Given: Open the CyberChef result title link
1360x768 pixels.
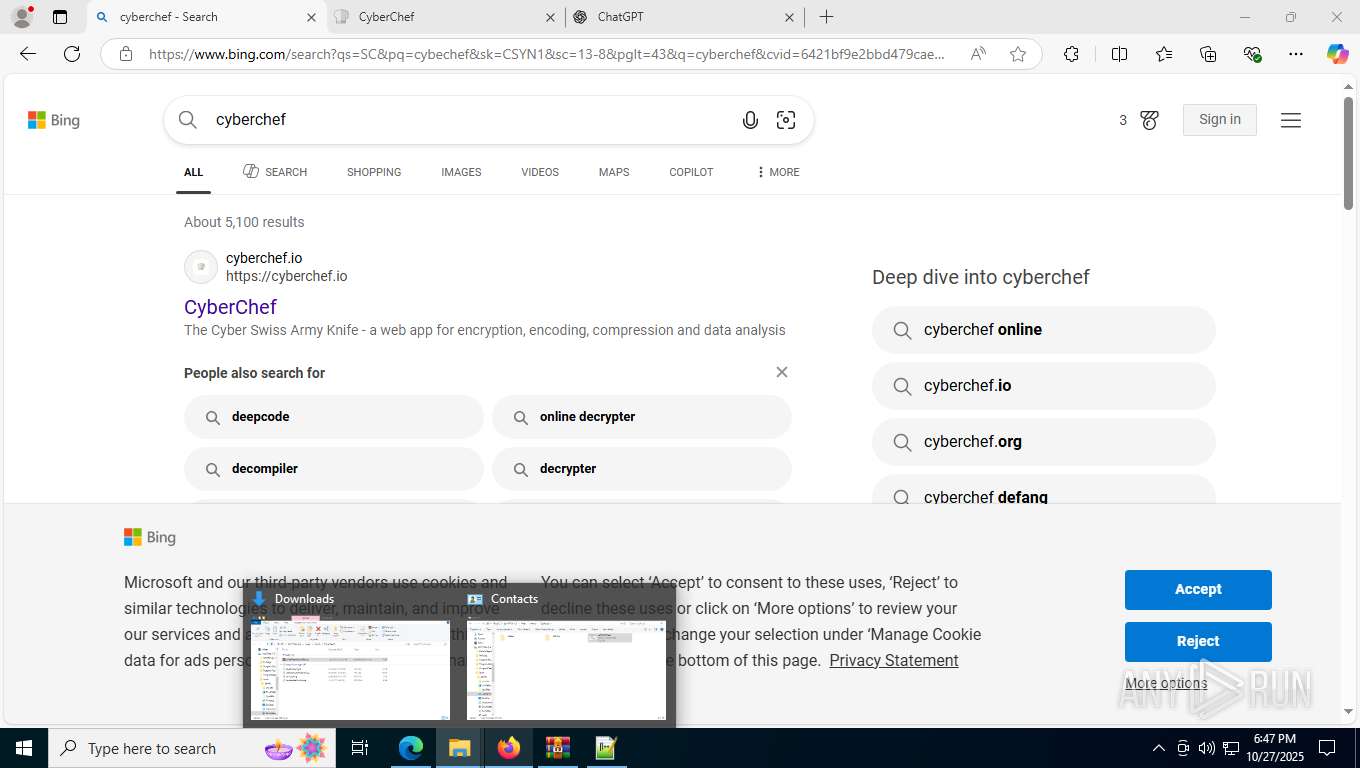Looking at the screenshot, I should [x=230, y=307].
